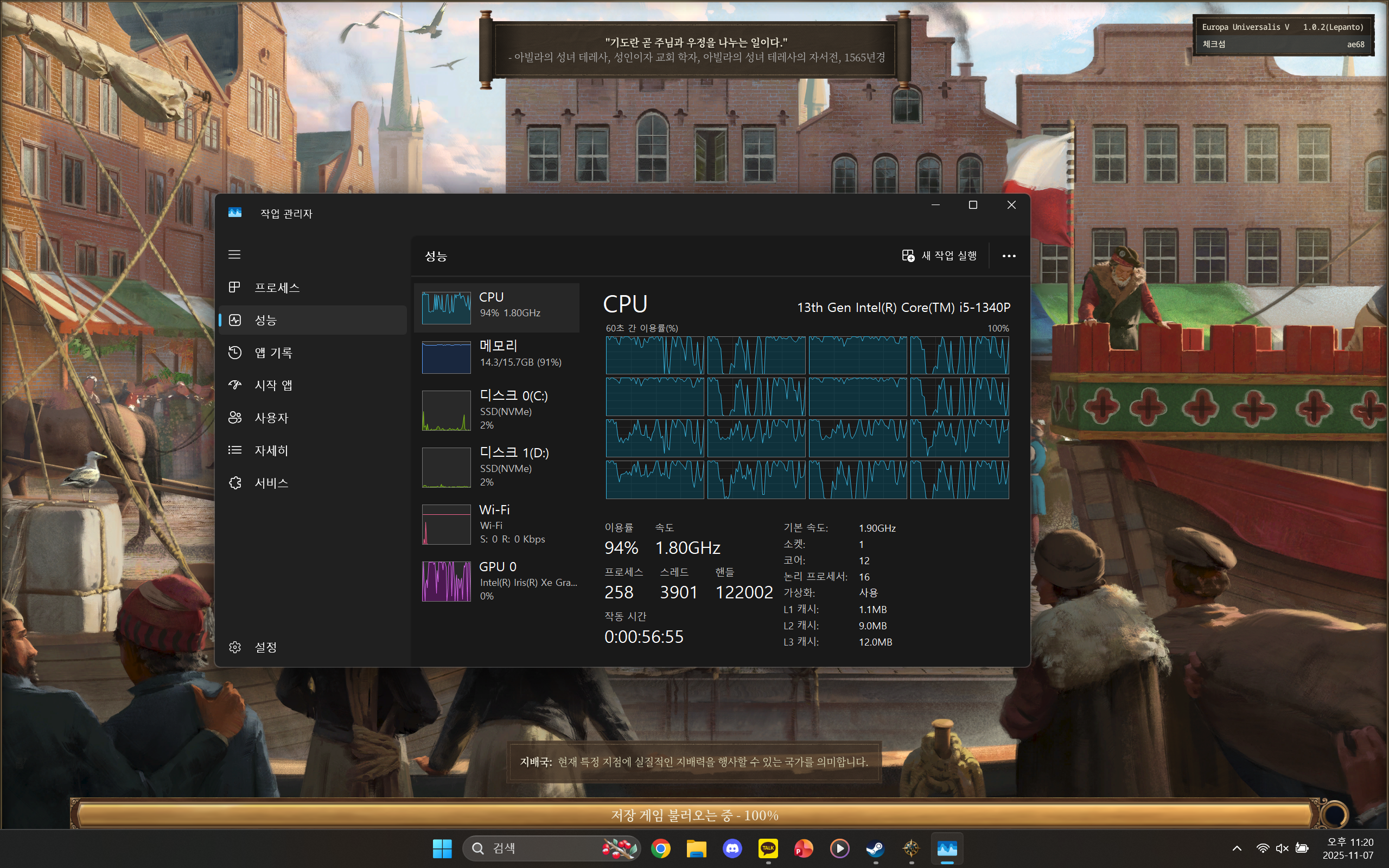Open the 자세히 (Details) page

pyautogui.click(x=271, y=451)
